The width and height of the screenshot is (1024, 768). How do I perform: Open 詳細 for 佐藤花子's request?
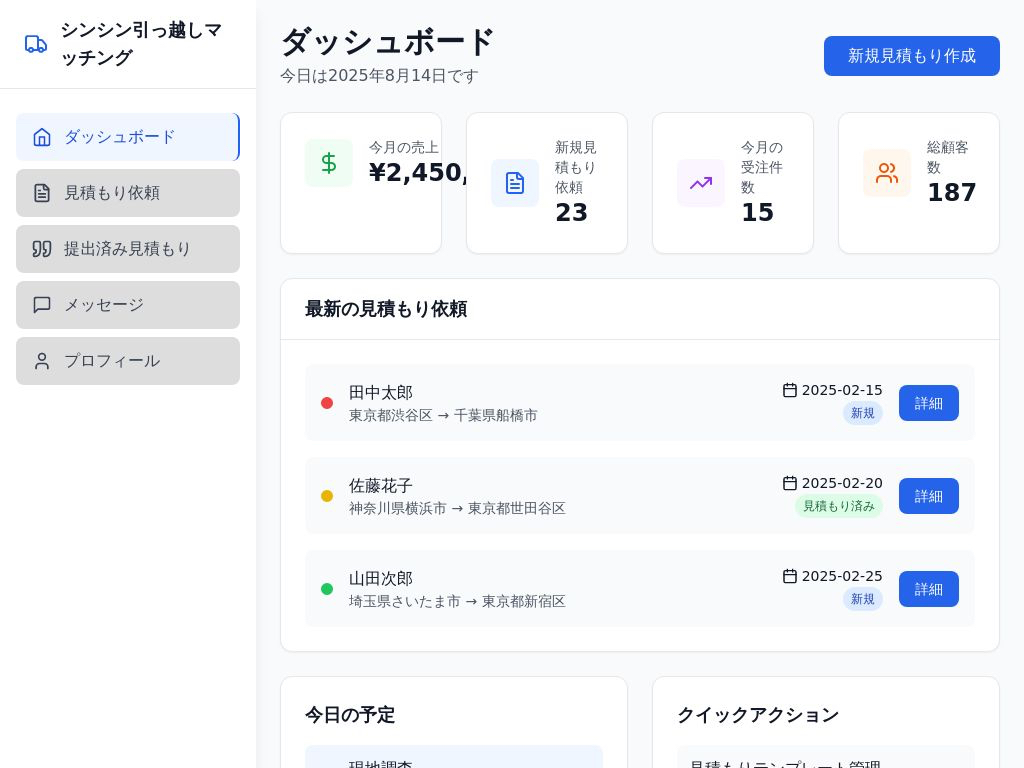coord(928,496)
